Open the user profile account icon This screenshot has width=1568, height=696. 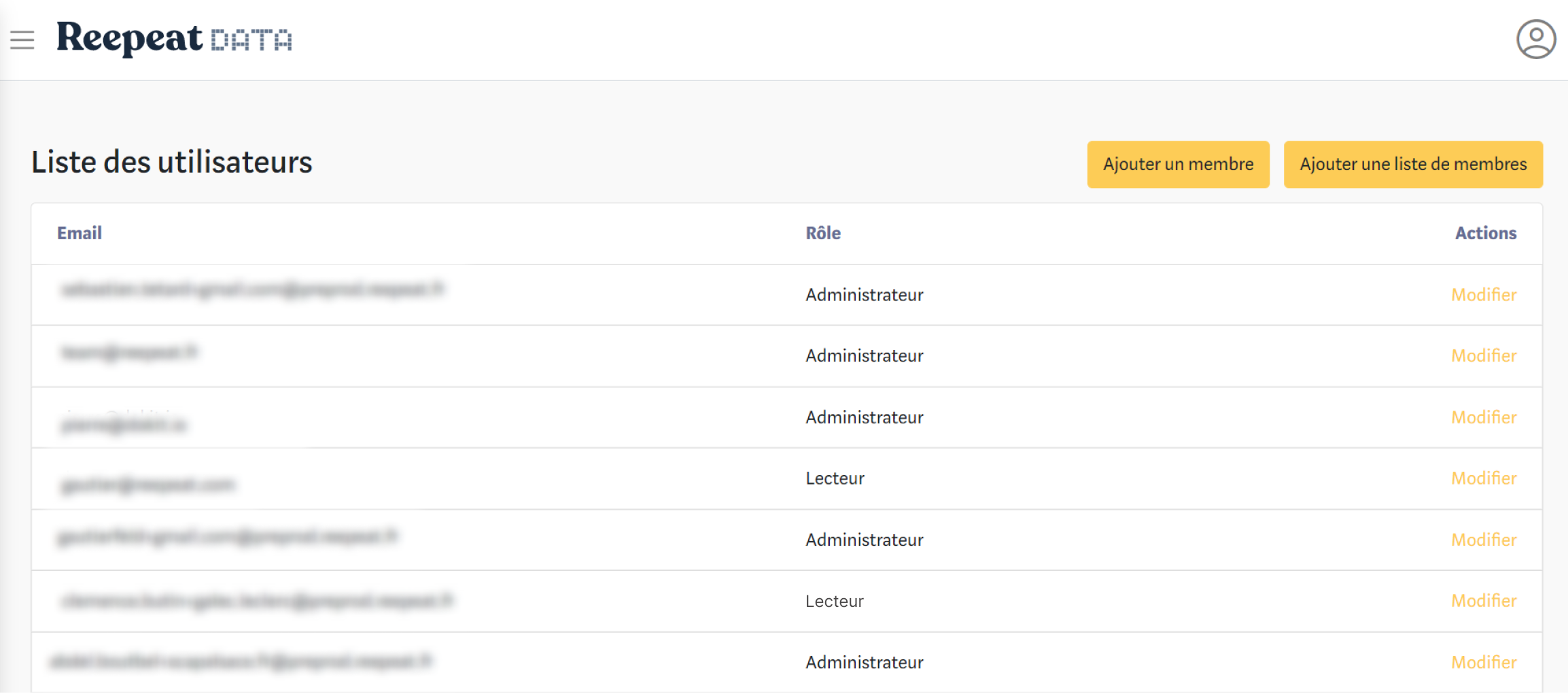click(1535, 39)
